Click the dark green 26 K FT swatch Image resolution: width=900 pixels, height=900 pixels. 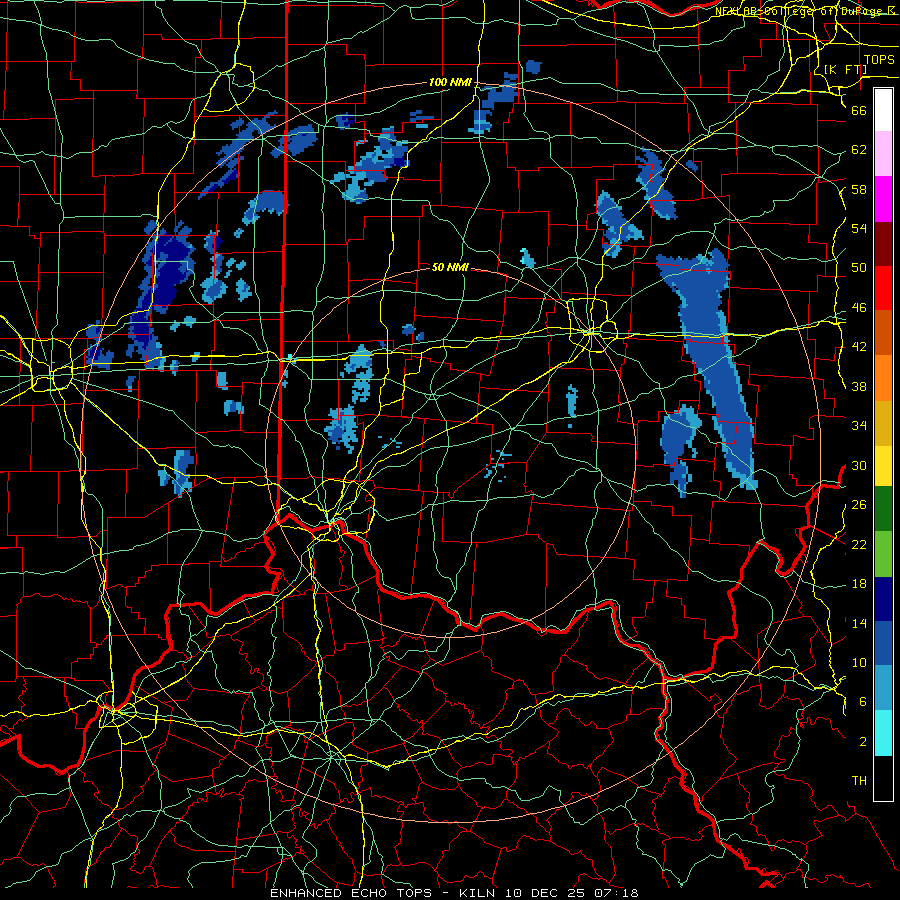[x=883, y=509]
